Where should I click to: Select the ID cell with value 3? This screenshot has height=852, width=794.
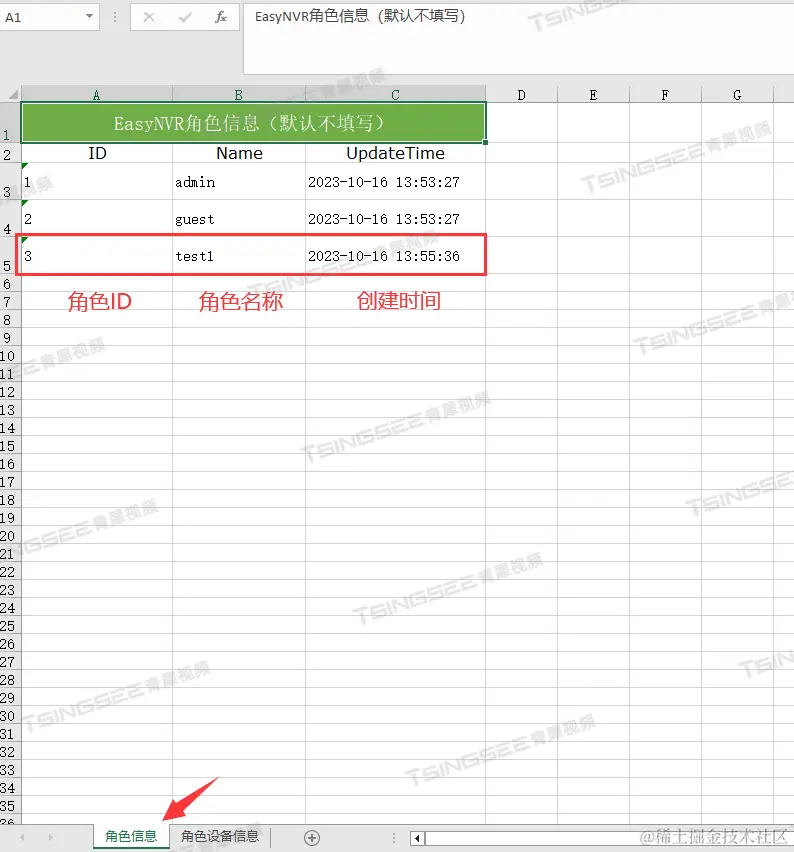point(97,255)
